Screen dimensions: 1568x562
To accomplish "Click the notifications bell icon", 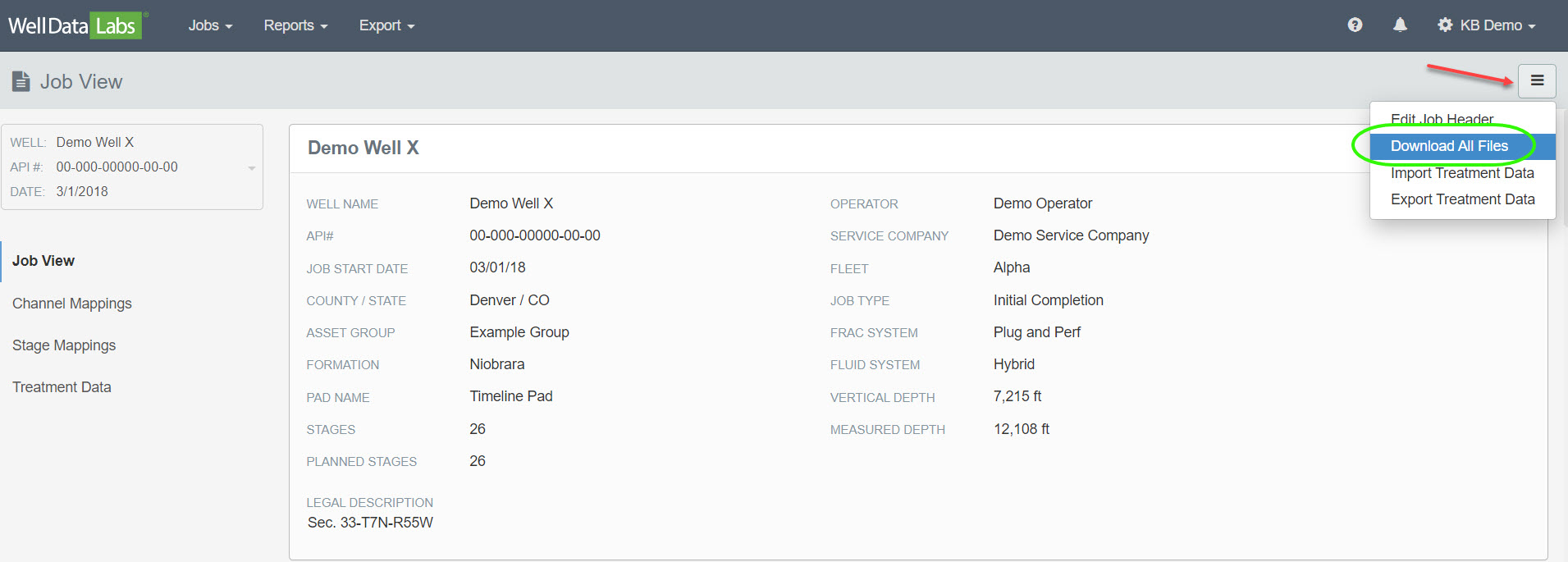I will tap(1400, 25).
